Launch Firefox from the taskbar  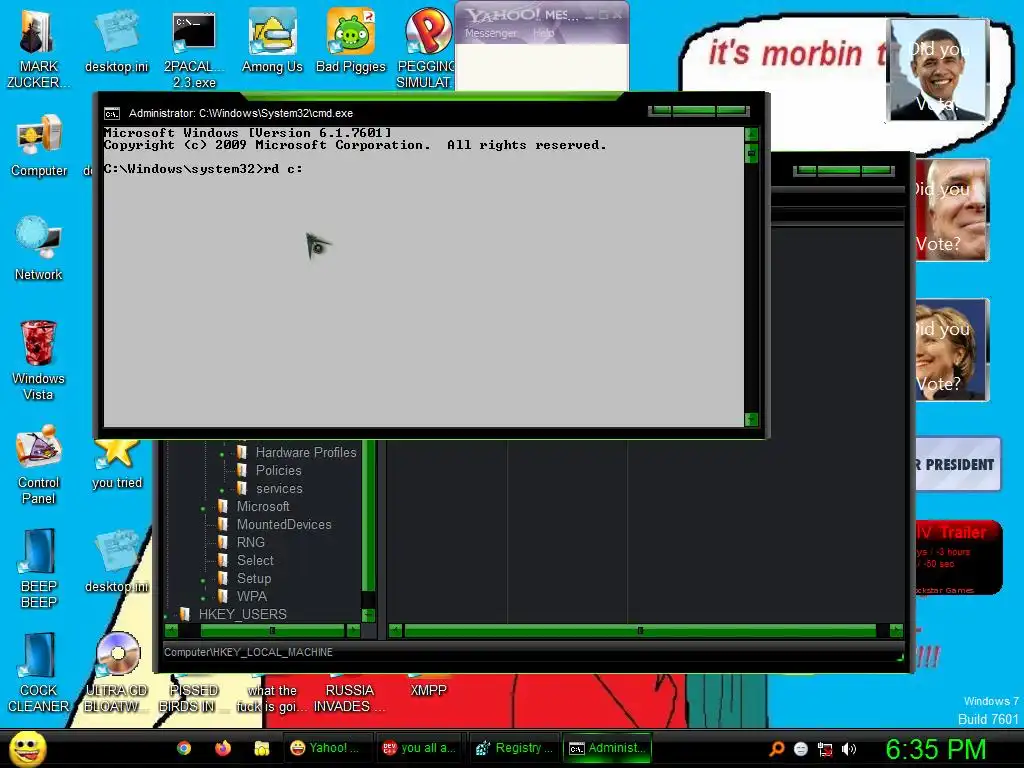click(x=223, y=748)
